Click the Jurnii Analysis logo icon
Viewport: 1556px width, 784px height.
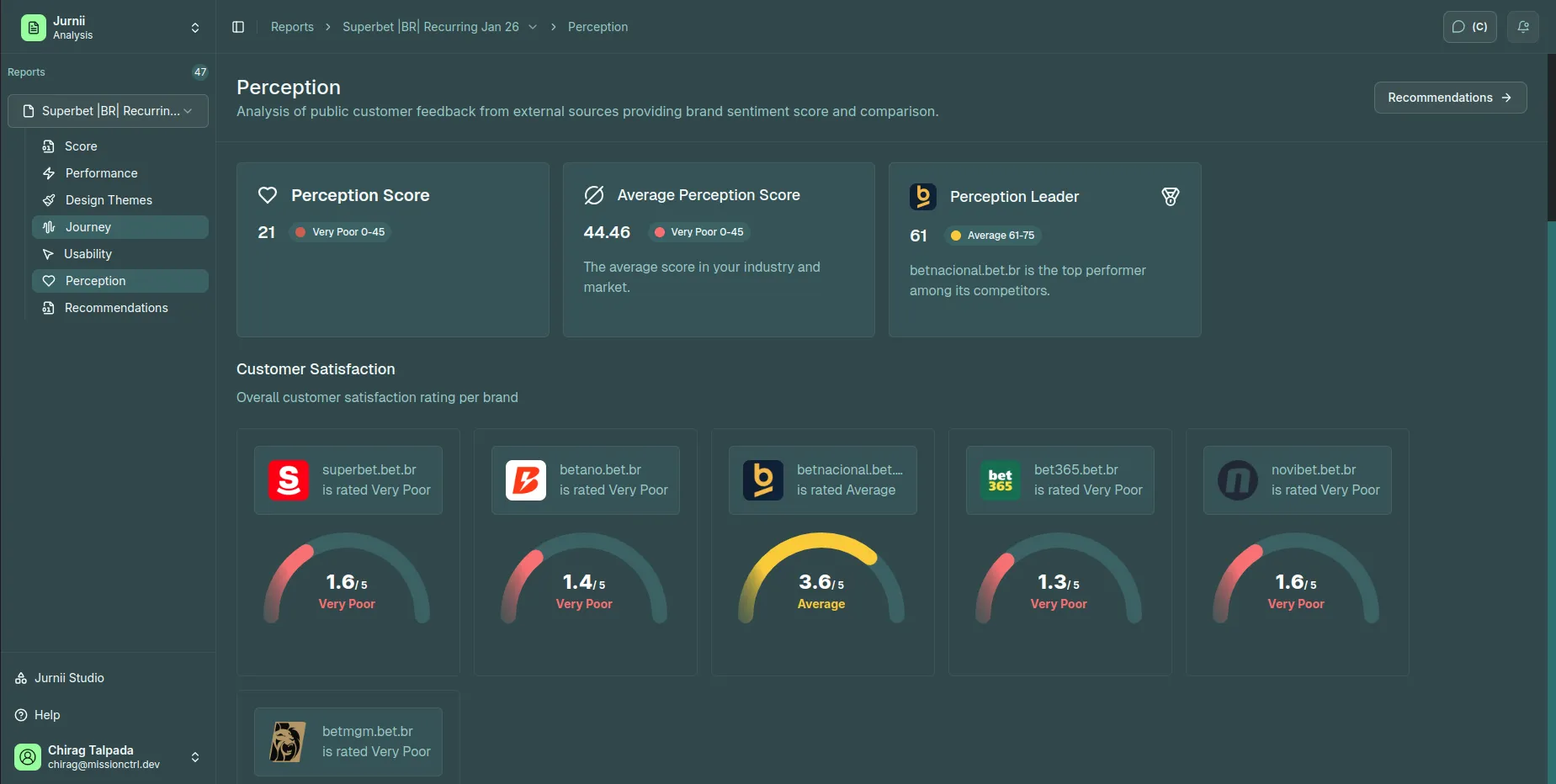point(34,28)
